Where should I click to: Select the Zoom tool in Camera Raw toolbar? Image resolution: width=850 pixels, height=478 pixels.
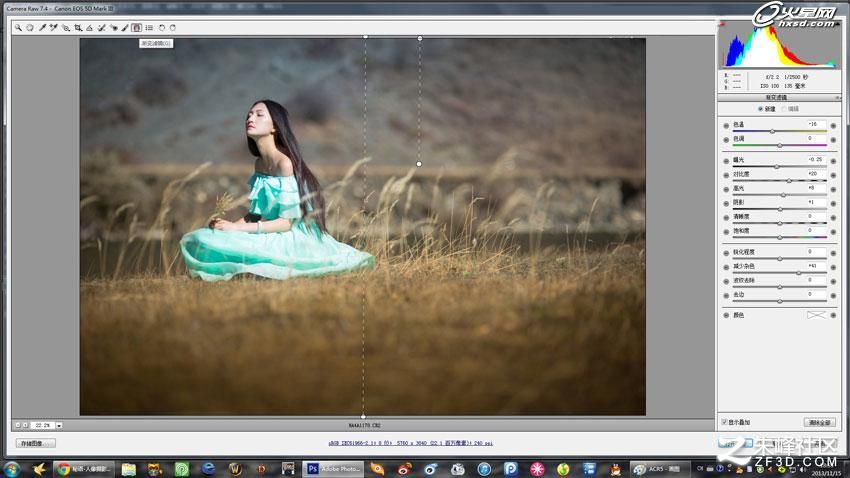18,28
